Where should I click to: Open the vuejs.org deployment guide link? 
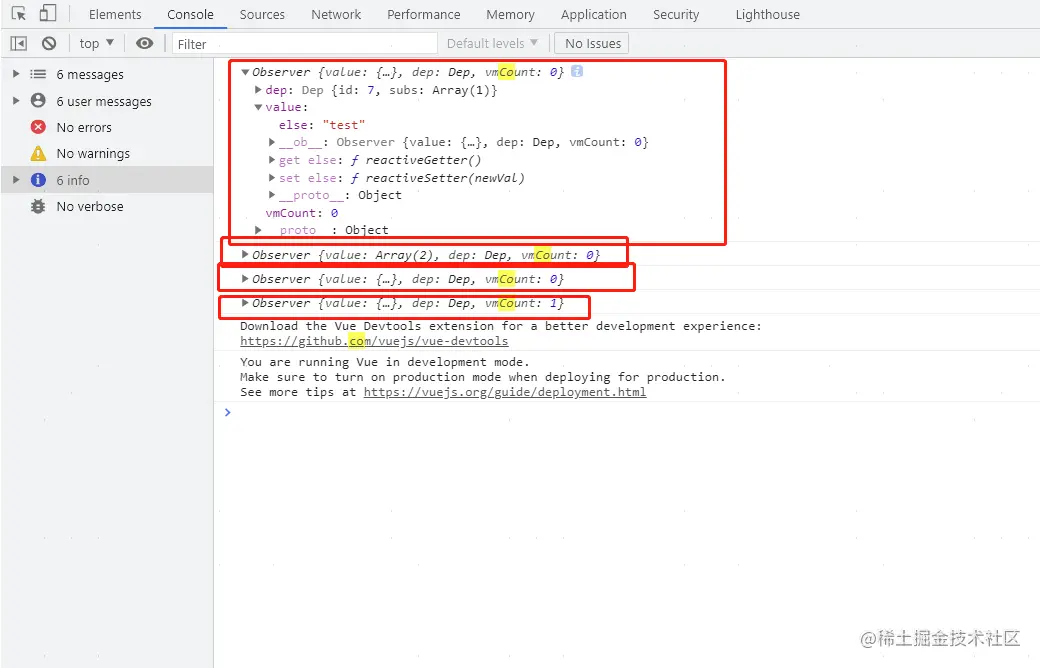505,392
